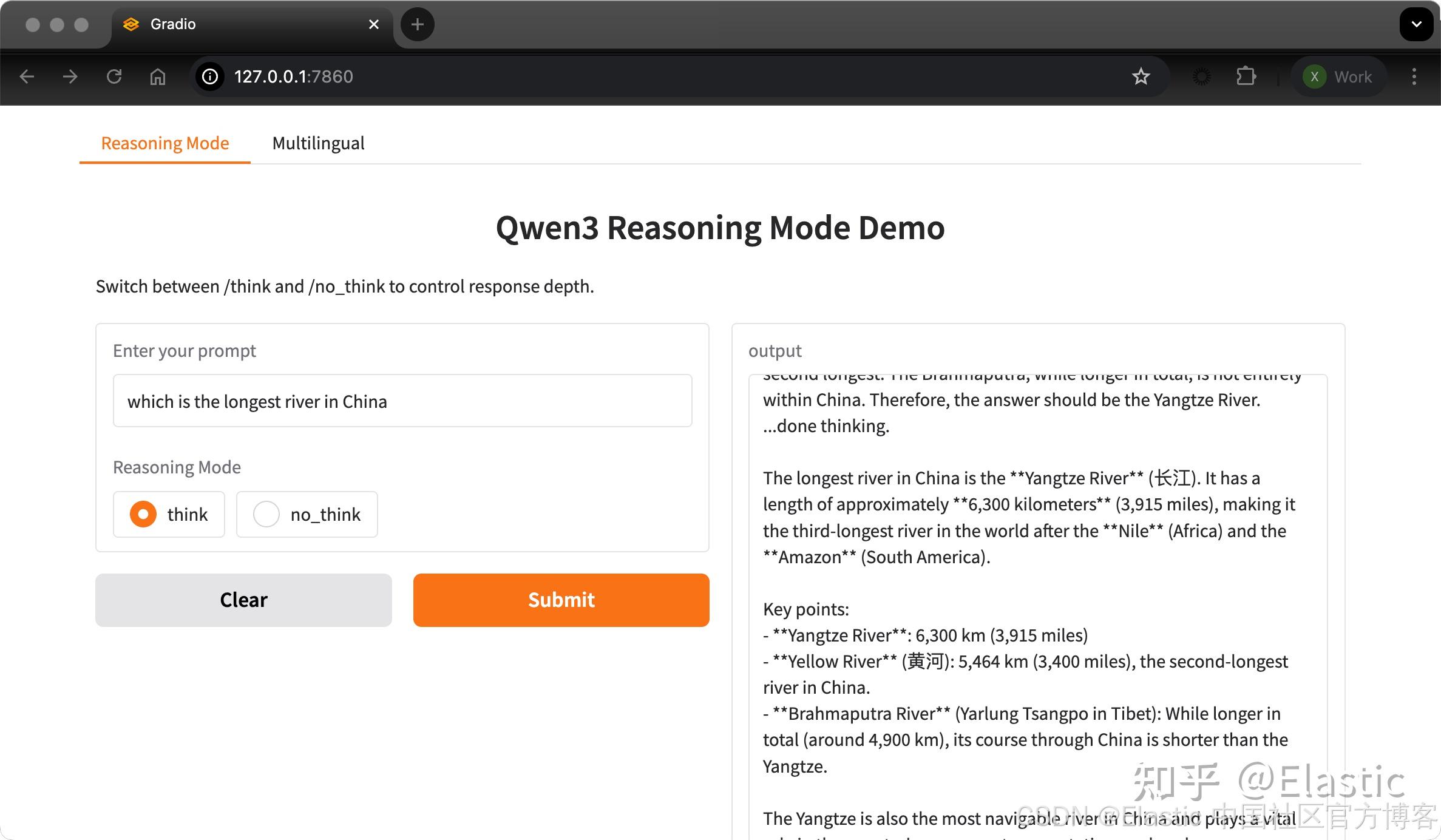Click the browser forward arrow
The width and height of the screenshot is (1441, 840).
click(x=70, y=76)
